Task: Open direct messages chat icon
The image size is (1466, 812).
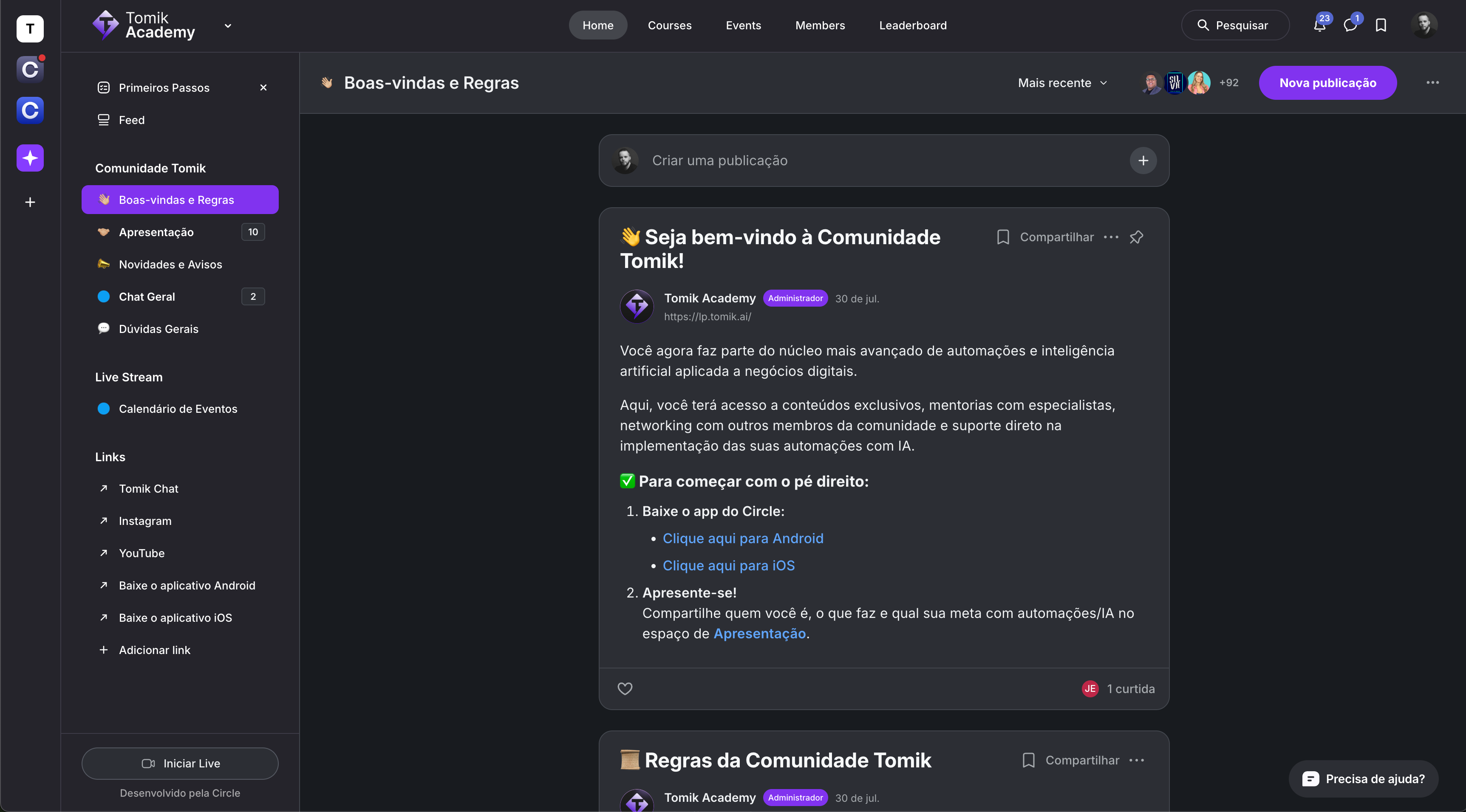Action: (1350, 25)
